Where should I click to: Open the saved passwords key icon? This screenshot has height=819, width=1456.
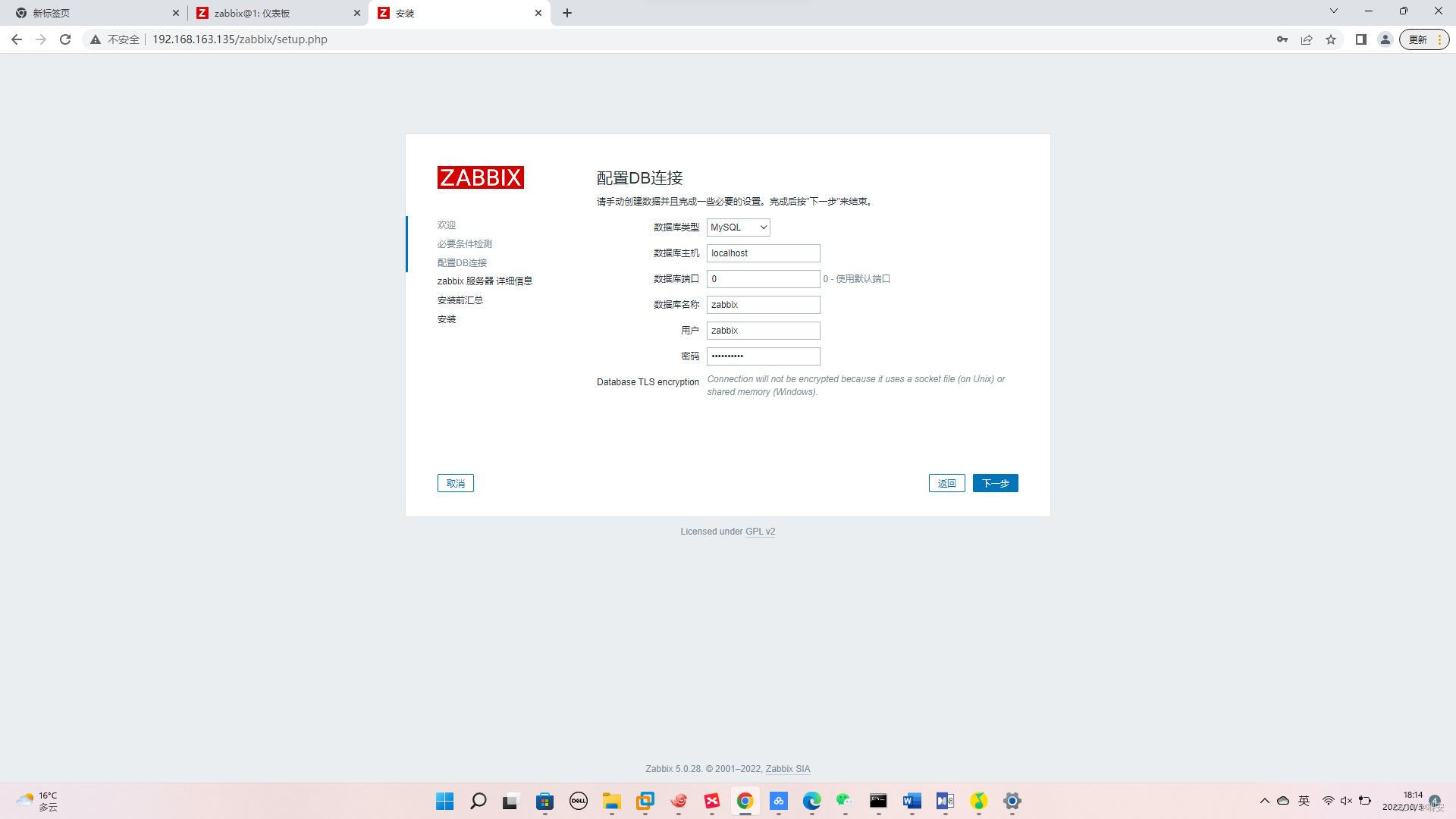pyautogui.click(x=1282, y=39)
